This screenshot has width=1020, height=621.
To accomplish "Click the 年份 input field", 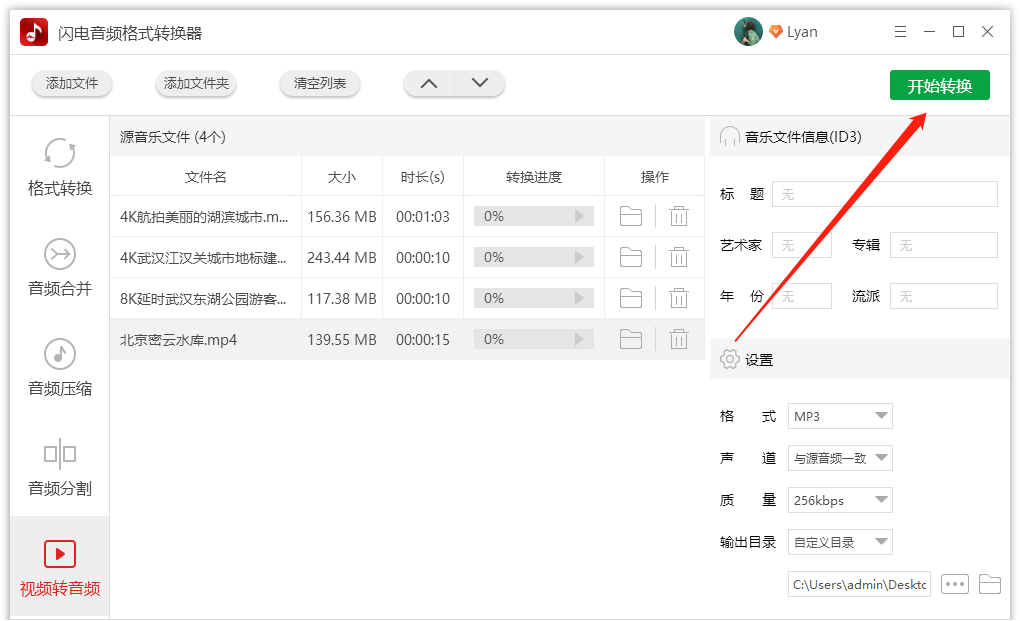I will point(801,296).
